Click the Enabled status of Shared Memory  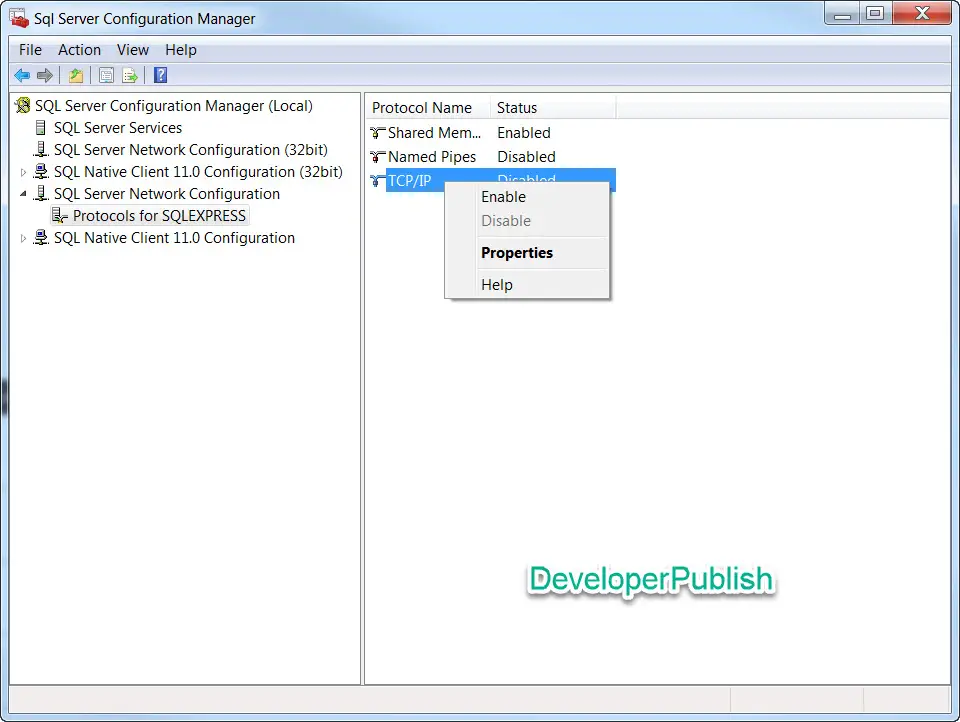[523, 132]
